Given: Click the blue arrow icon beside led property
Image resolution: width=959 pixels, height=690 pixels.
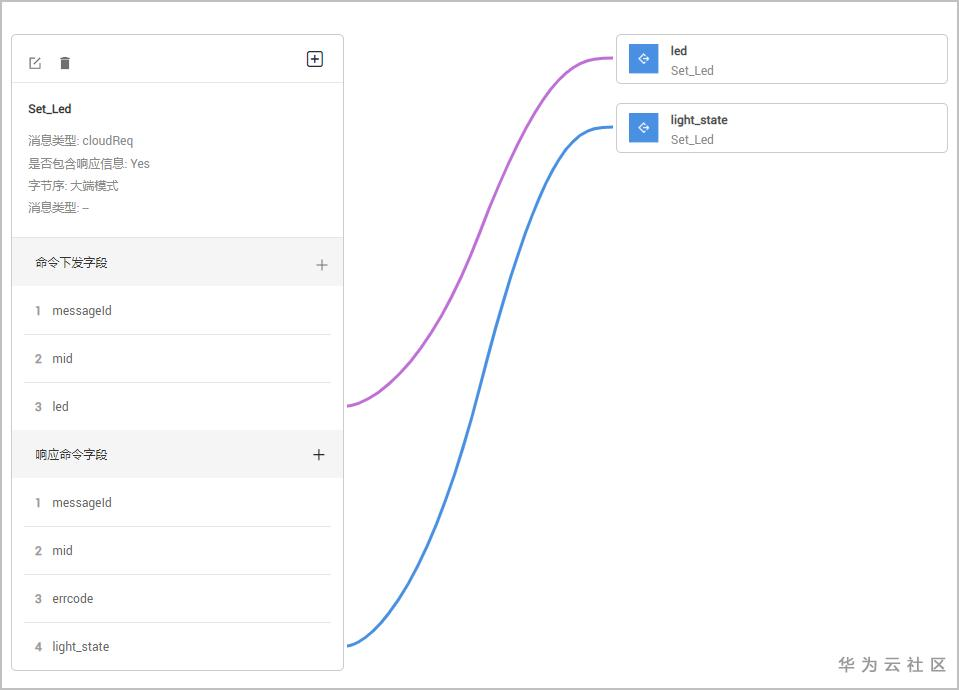Looking at the screenshot, I should coord(643,59).
